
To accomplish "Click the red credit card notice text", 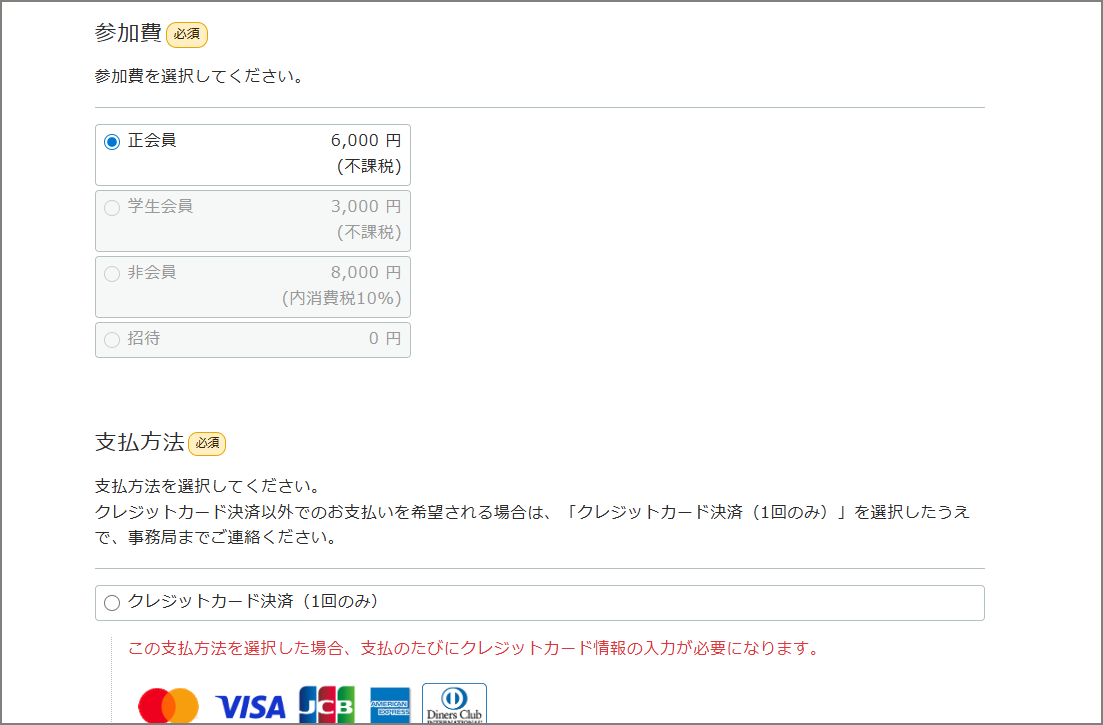I will 474,648.
